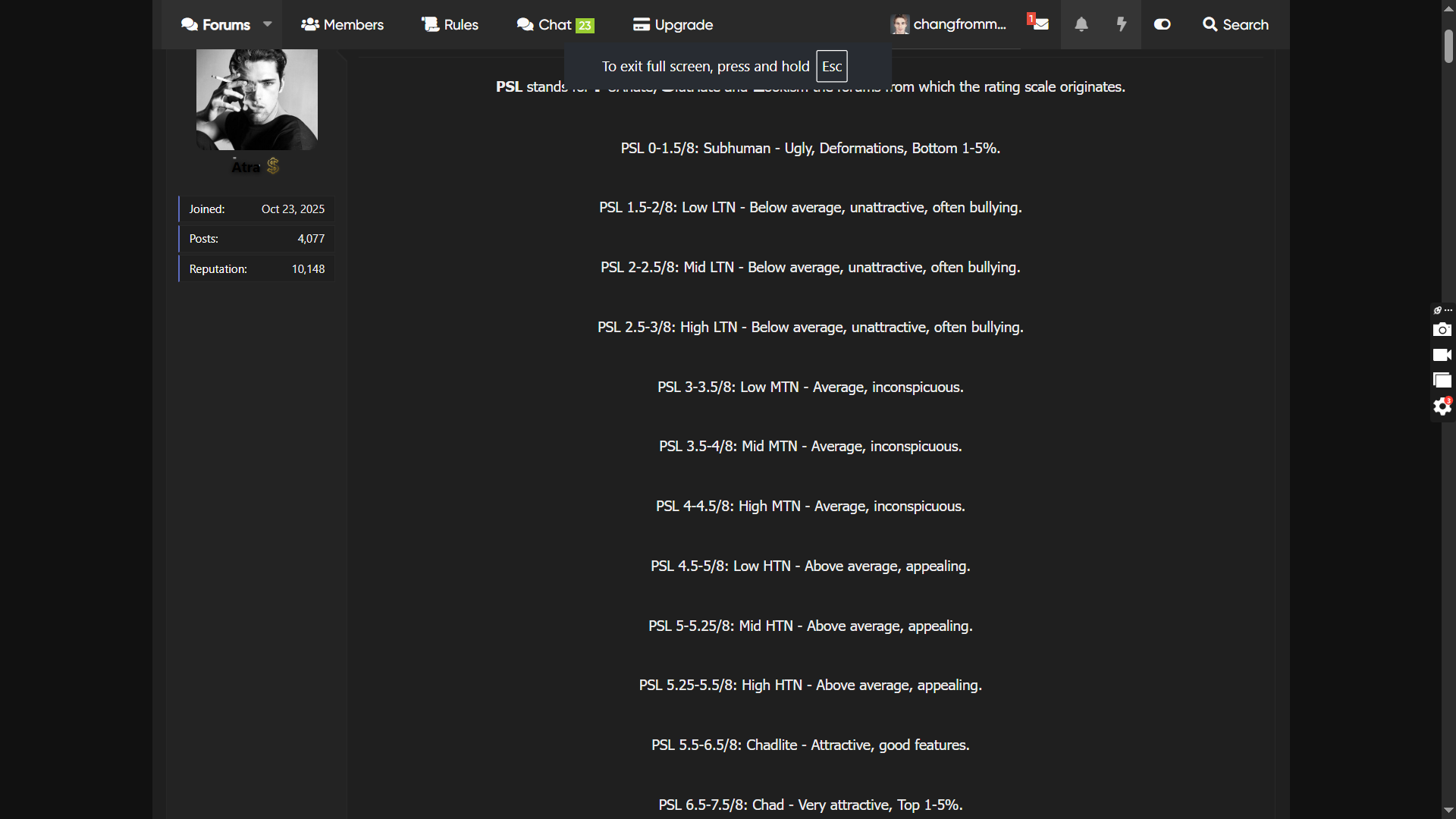Viewport: 1456px width, 819px height.
Task: Take a screenshot with the camera icon
Action: [x=1442, y=330]
